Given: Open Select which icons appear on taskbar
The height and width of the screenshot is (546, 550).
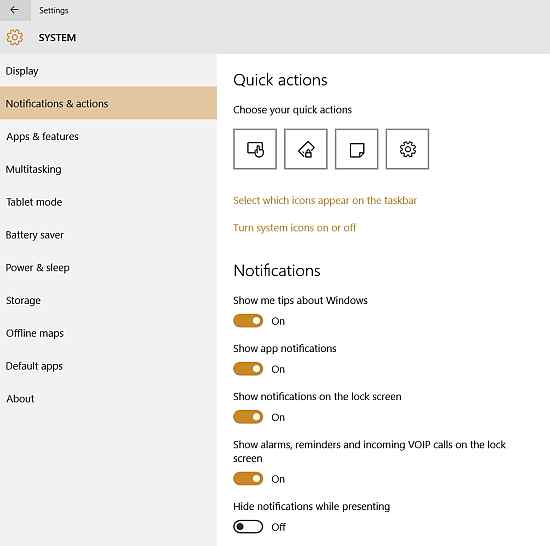Looking at the screenshot, I should pyautogui.click(x=325, y=201).
